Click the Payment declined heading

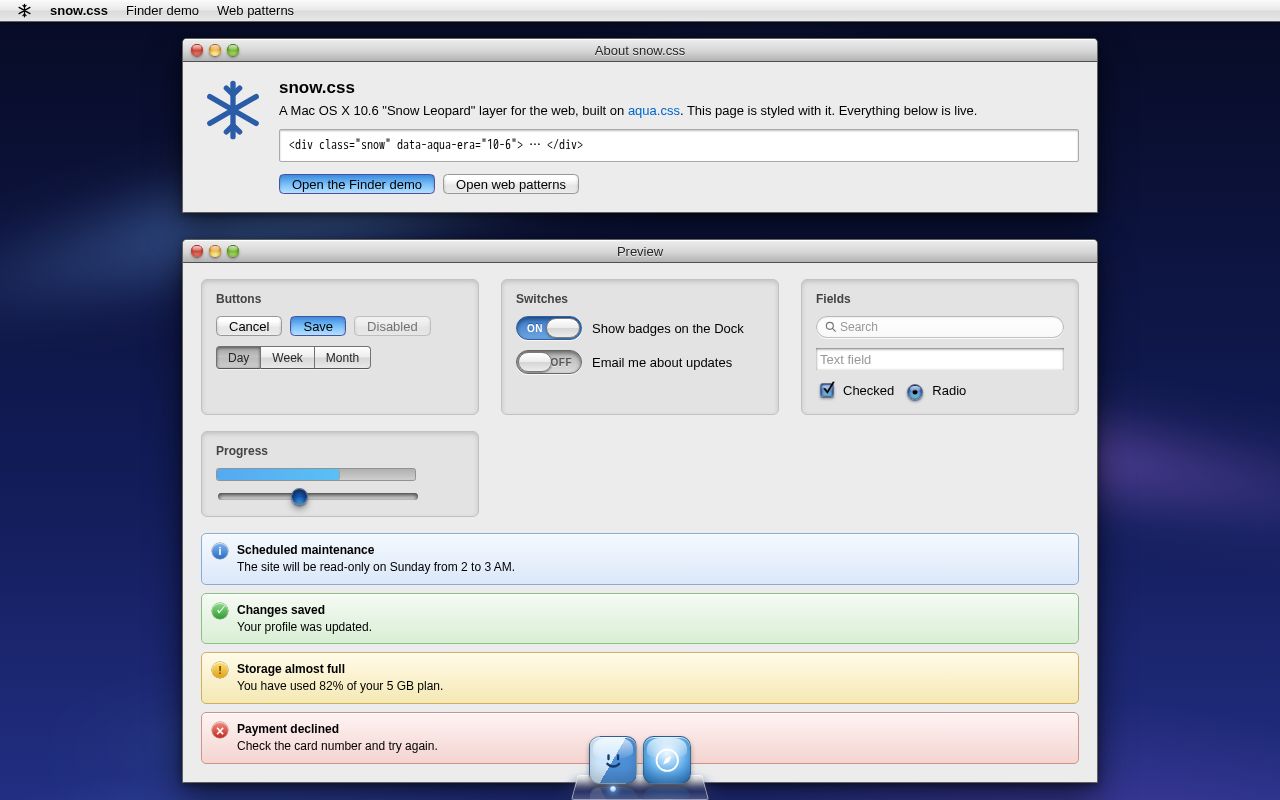288,729
